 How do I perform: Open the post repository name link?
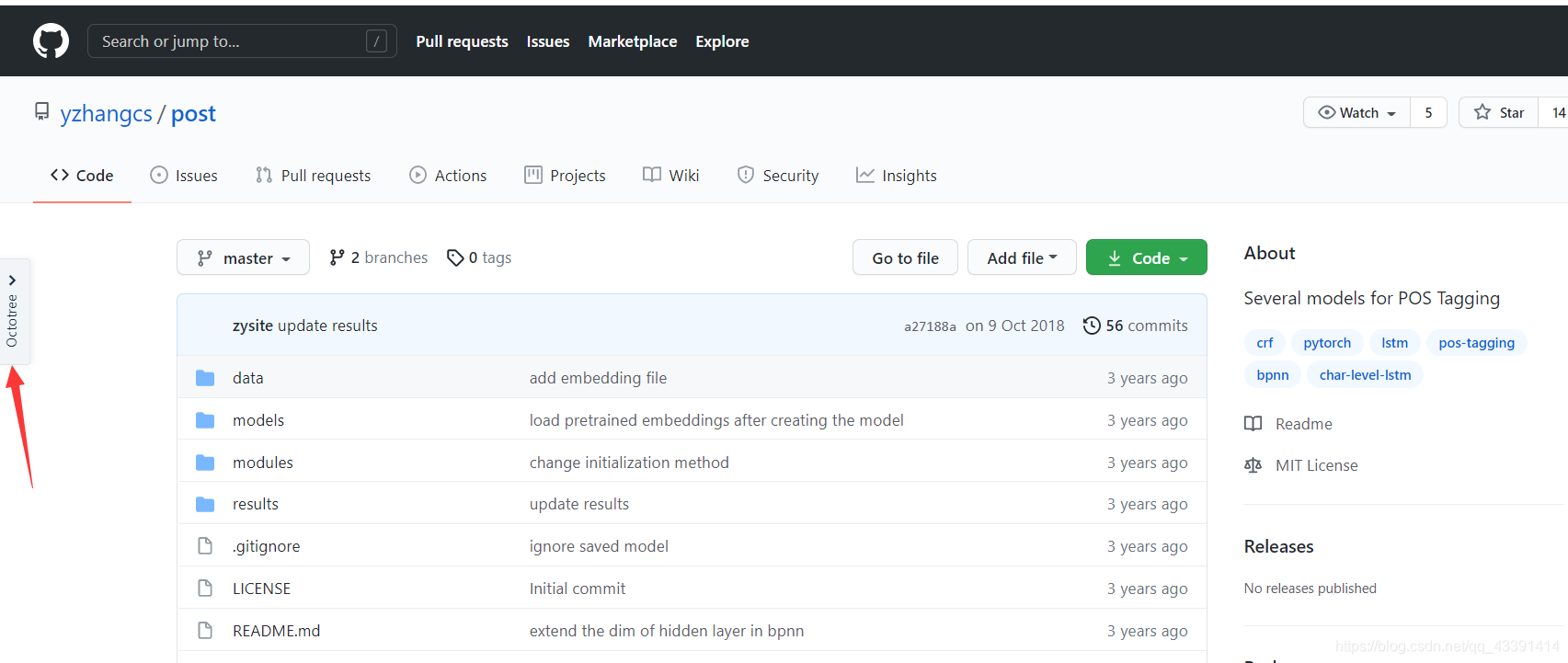tap(193, 113)
